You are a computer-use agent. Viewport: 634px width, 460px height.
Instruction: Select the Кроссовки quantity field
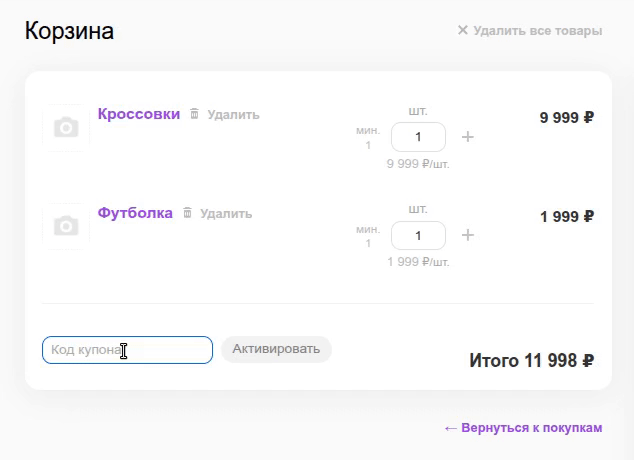coord(418,136)
